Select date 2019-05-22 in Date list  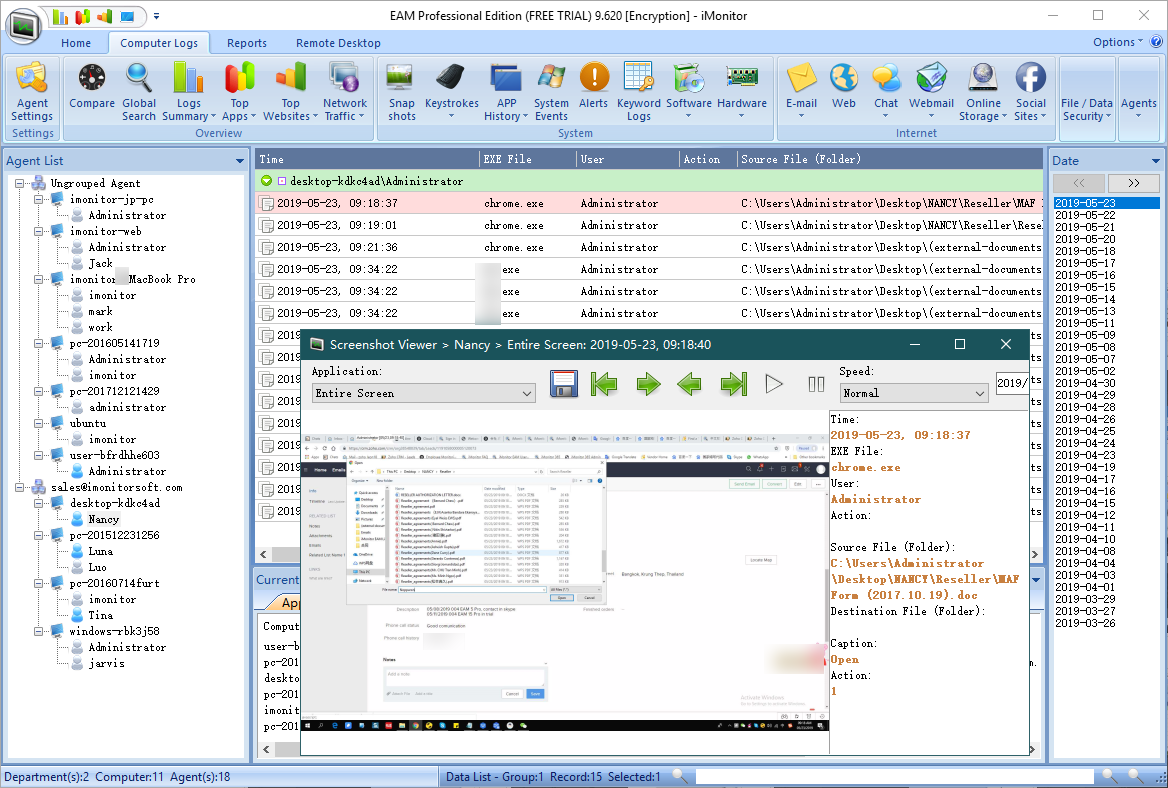pyautogui.click(x=1085, y=215)
